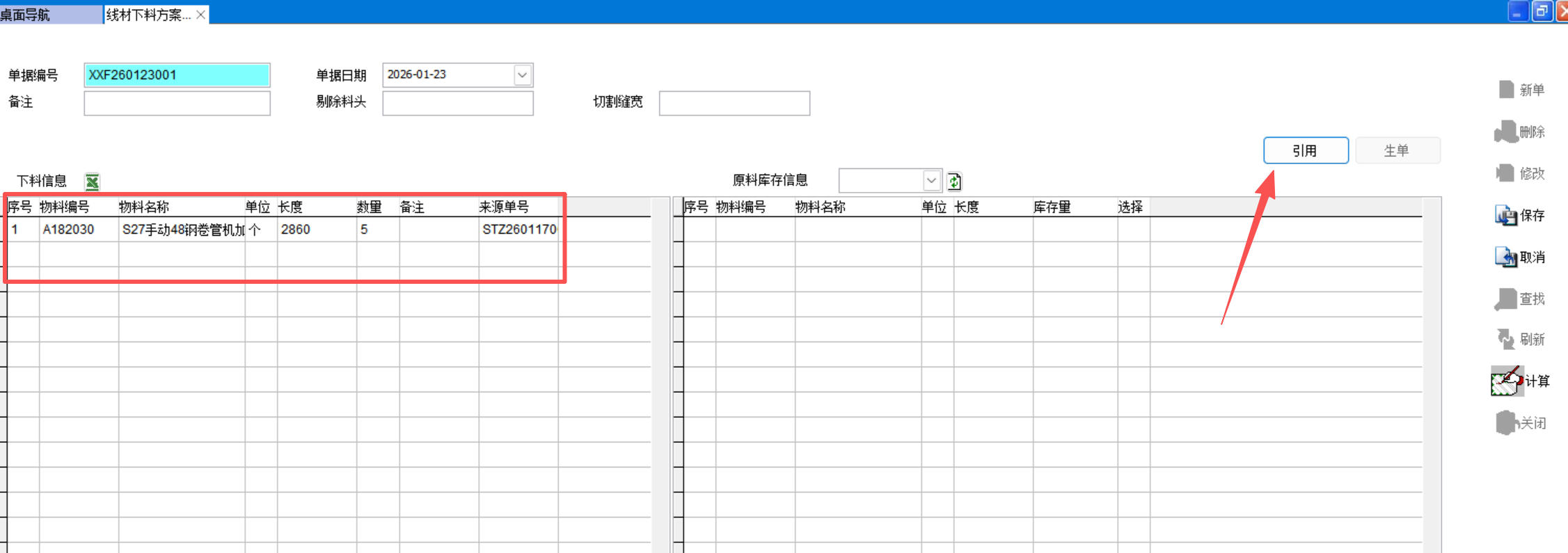This screenshot has width=1568, height=553.
Task: Click the 删除 delete icon
Action: pos(1506,131)
